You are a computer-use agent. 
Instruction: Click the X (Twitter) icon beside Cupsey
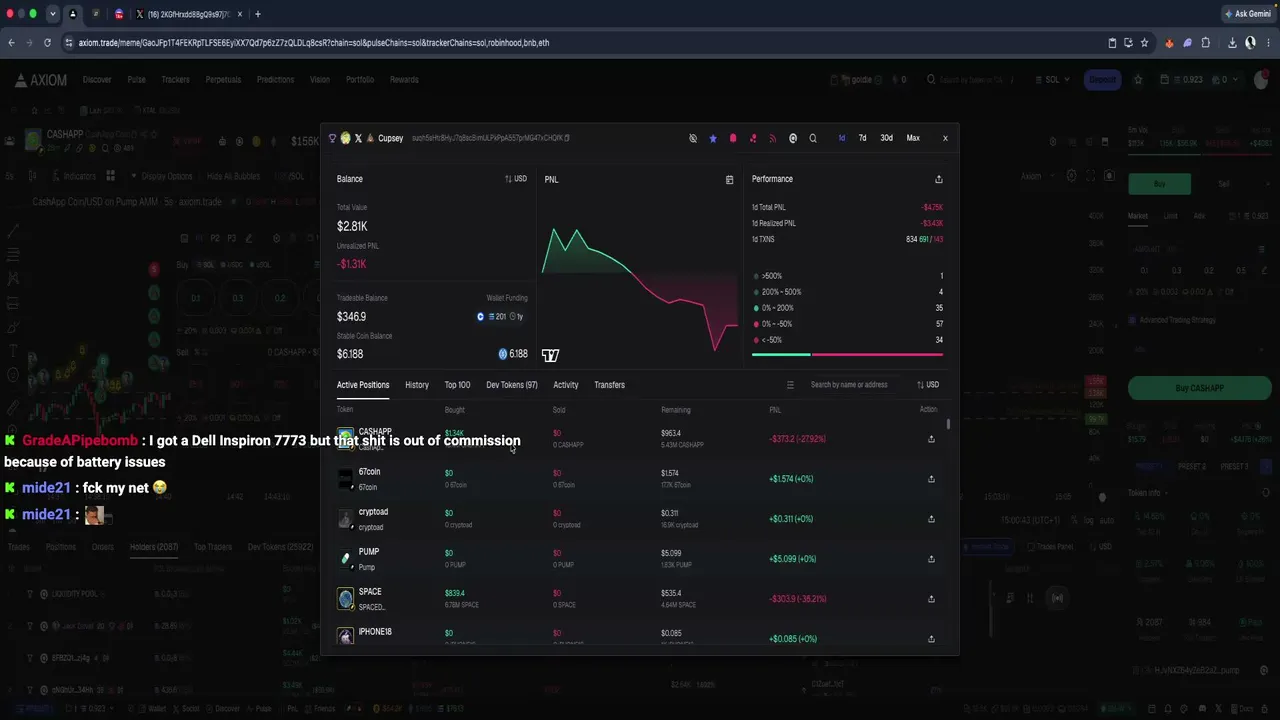(358, 138)
